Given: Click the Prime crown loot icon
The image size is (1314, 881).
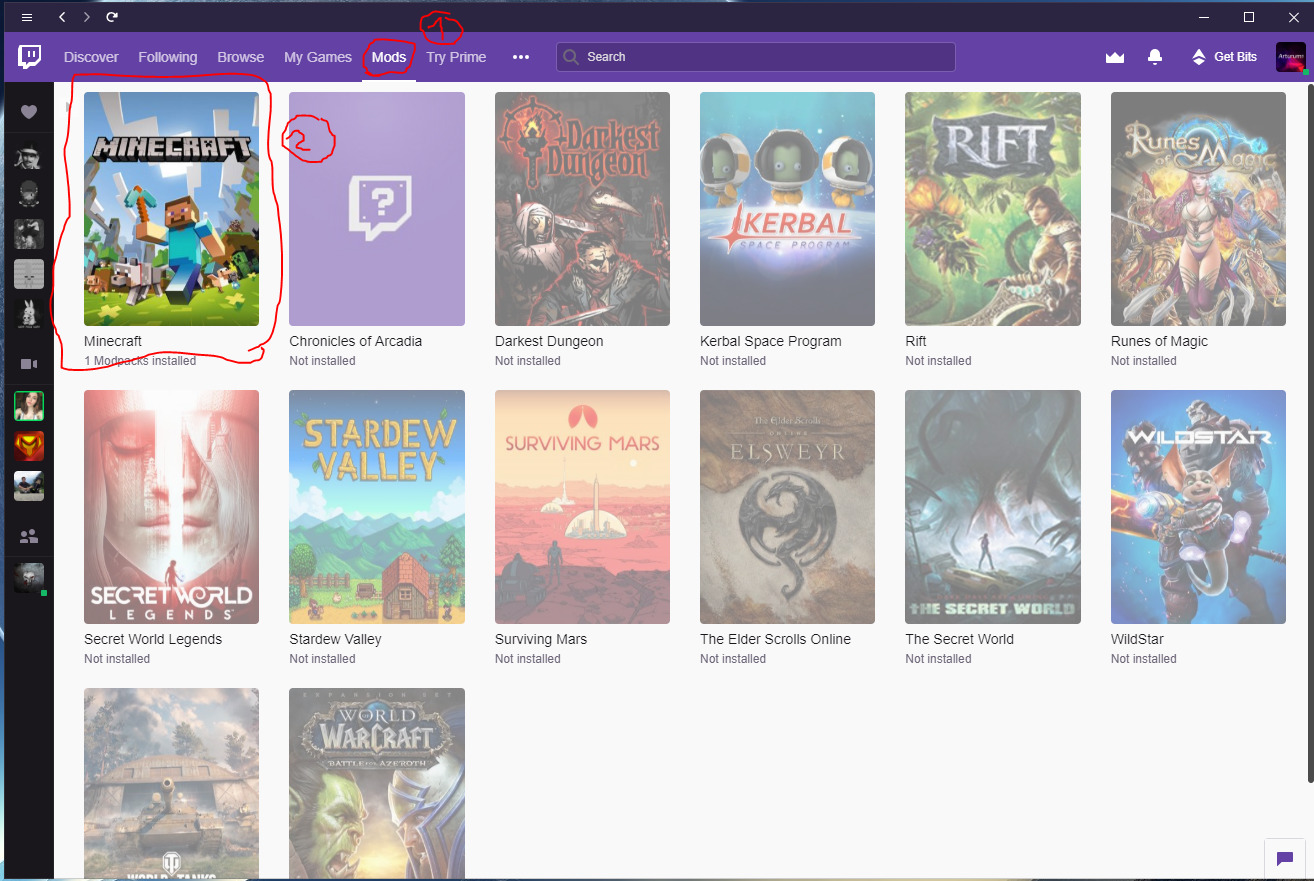Looking at the screenshot, I should [1115, 57].
